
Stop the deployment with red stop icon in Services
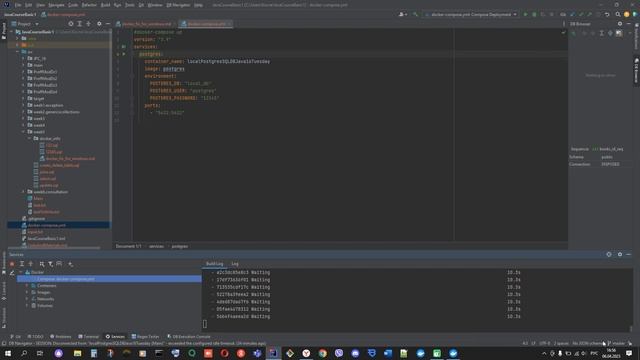point(12,264)
